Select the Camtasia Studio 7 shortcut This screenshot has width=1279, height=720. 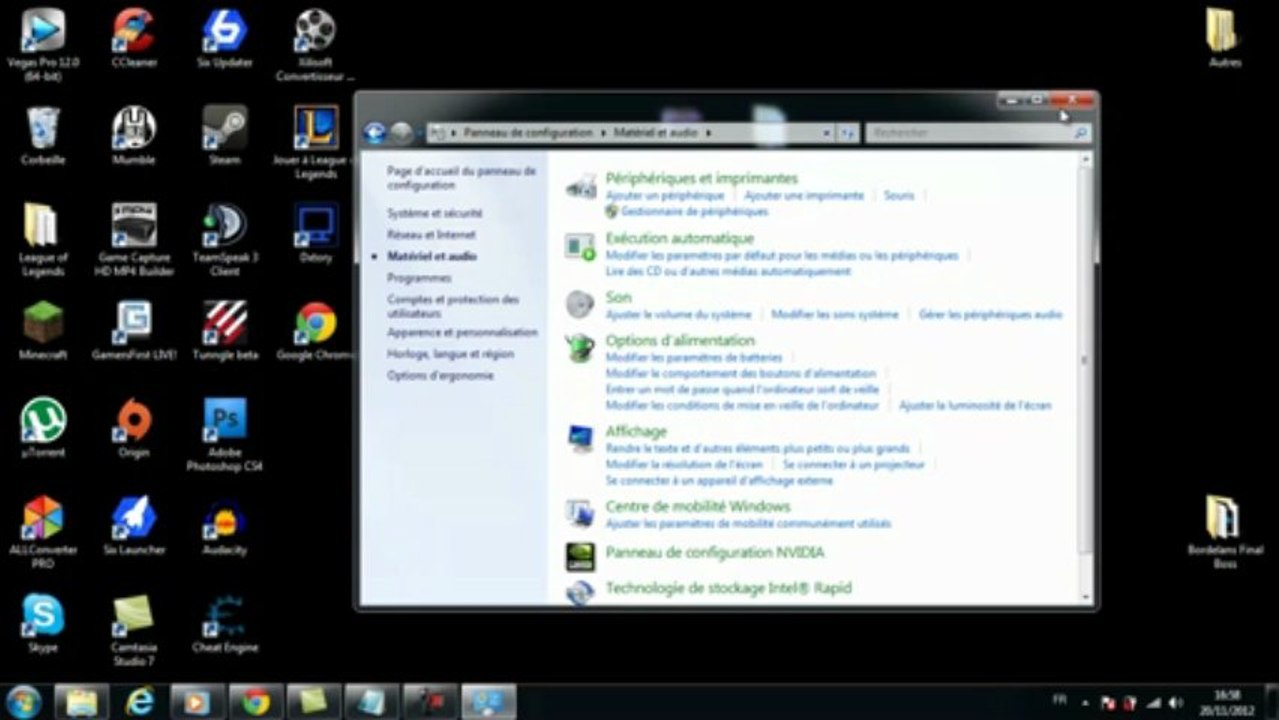coord(133,631)
